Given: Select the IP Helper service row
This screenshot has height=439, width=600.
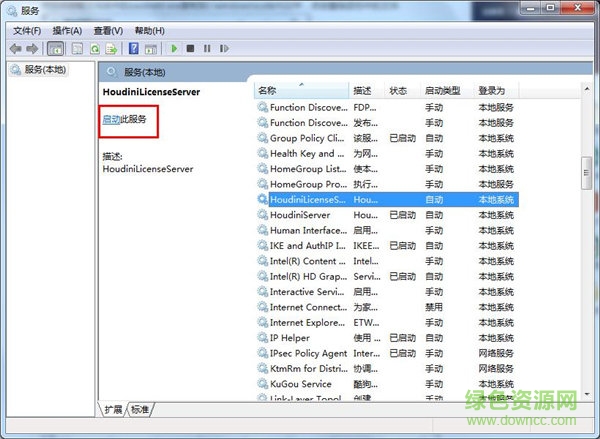Looking at the screenshot, I should click(x=386, y=338).
